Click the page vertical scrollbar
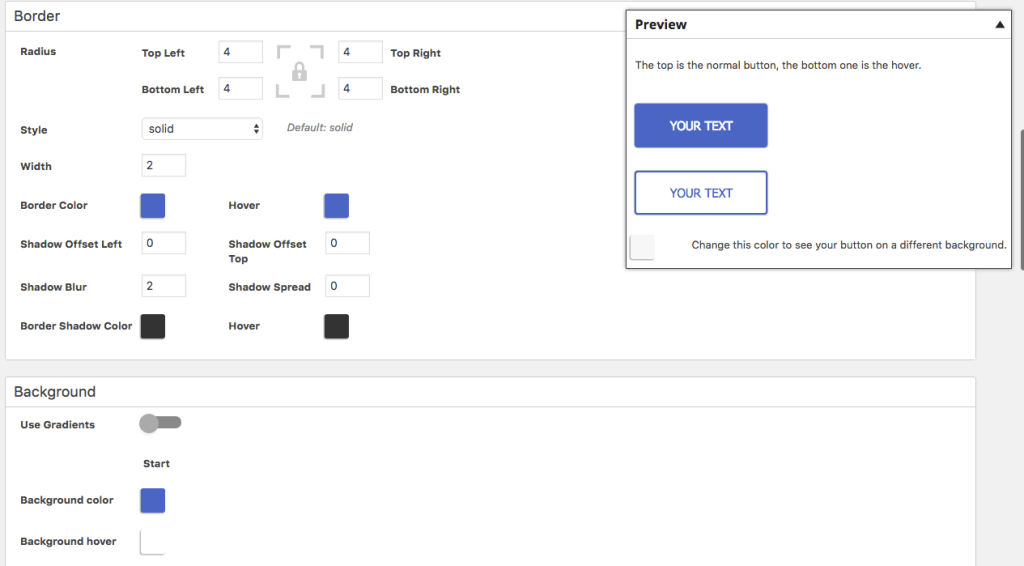The width and height of the screenshot is (1024, 566). click(1021, 199)
